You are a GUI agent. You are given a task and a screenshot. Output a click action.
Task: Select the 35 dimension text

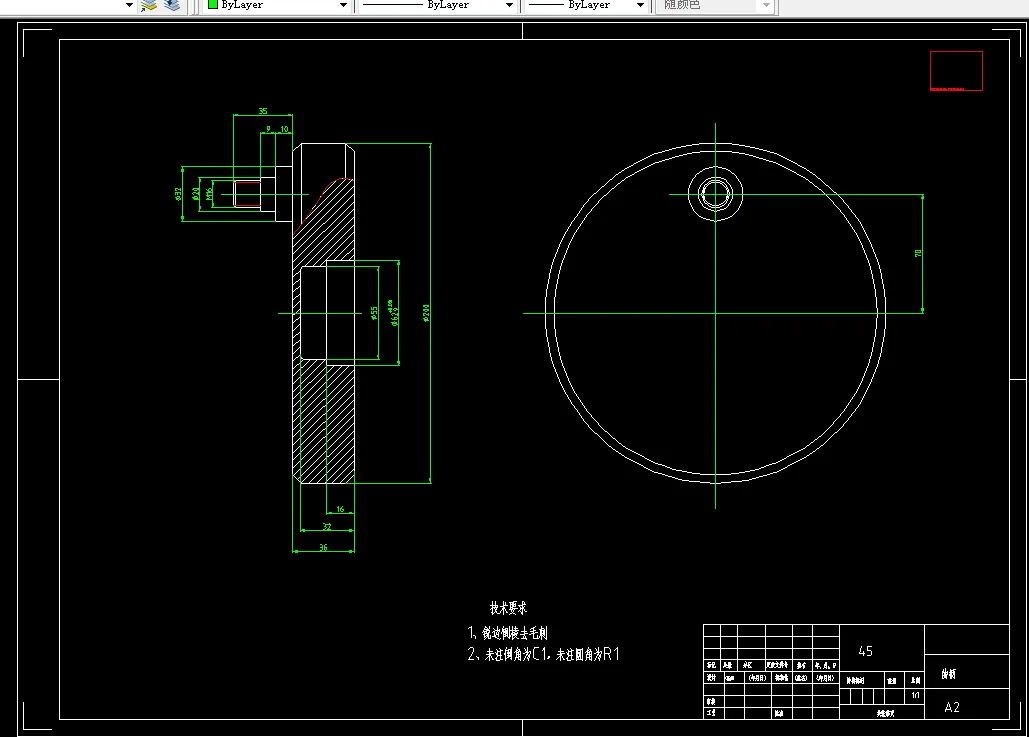click(x=263, y=111)
